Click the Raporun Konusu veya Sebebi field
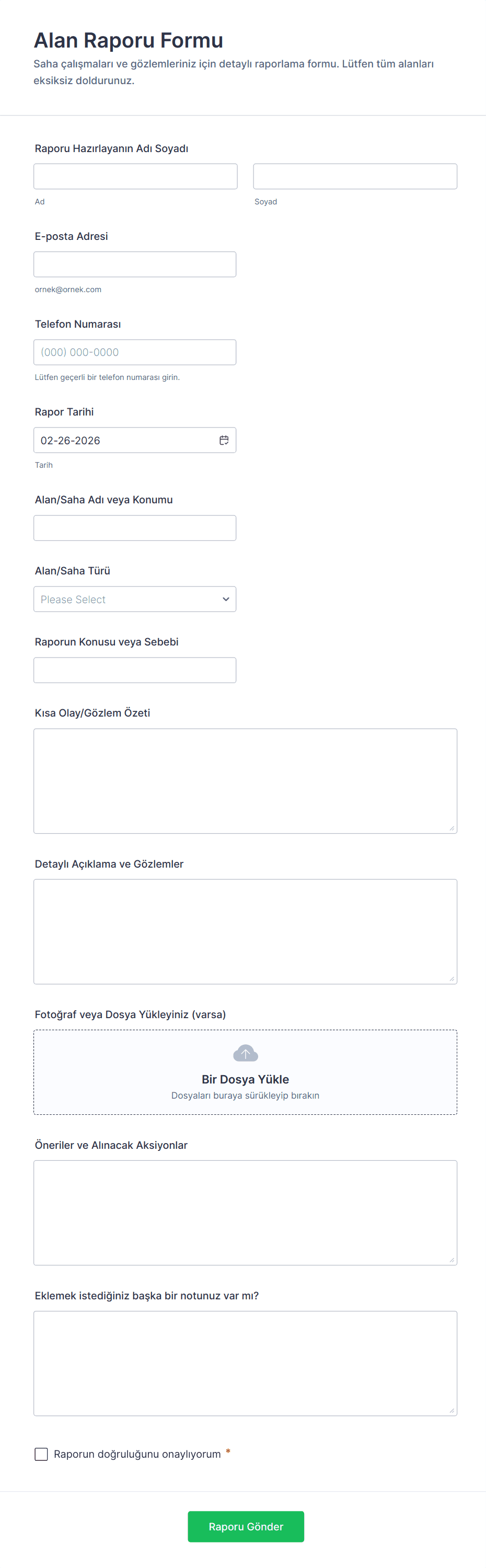 [134, 670]
